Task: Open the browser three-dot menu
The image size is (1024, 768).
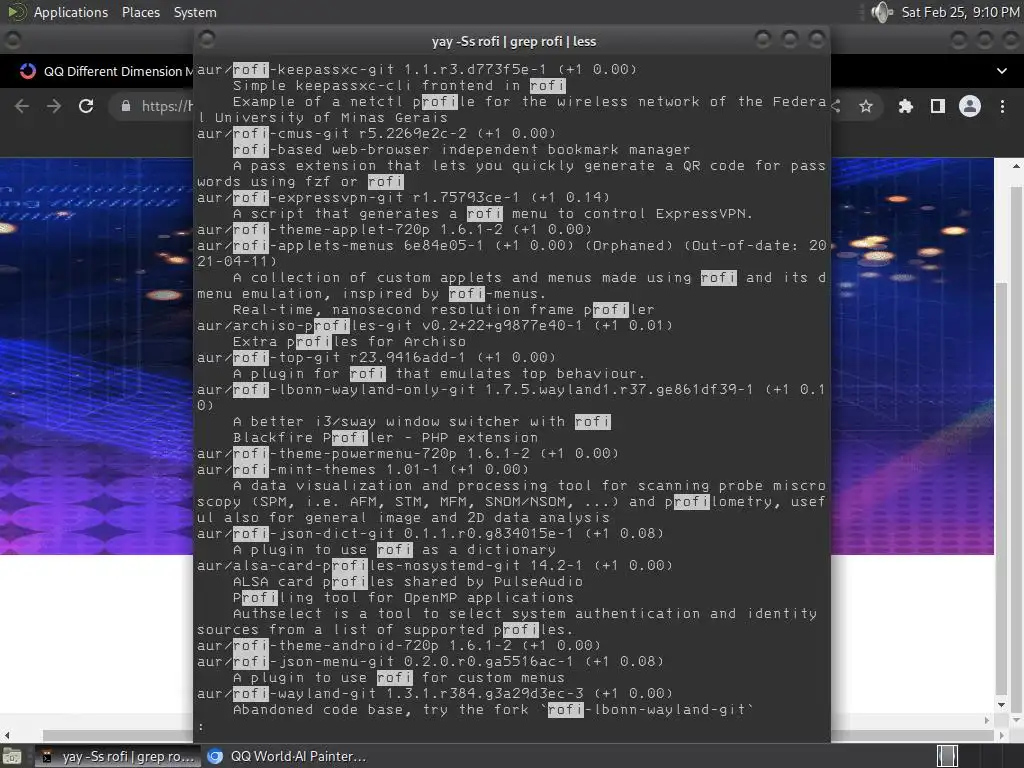Action: (x=1002, y=106)
